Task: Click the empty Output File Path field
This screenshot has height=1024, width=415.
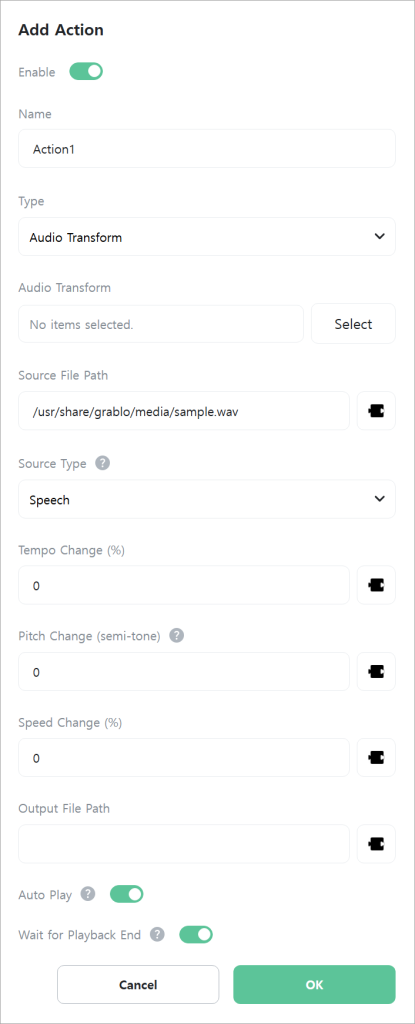Action: click(x=184, y=844)
